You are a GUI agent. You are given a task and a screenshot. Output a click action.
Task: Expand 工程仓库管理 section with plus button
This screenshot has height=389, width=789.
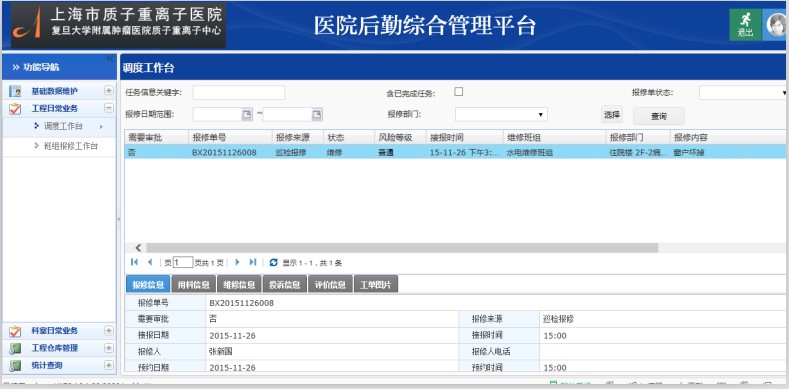[109, 348]
